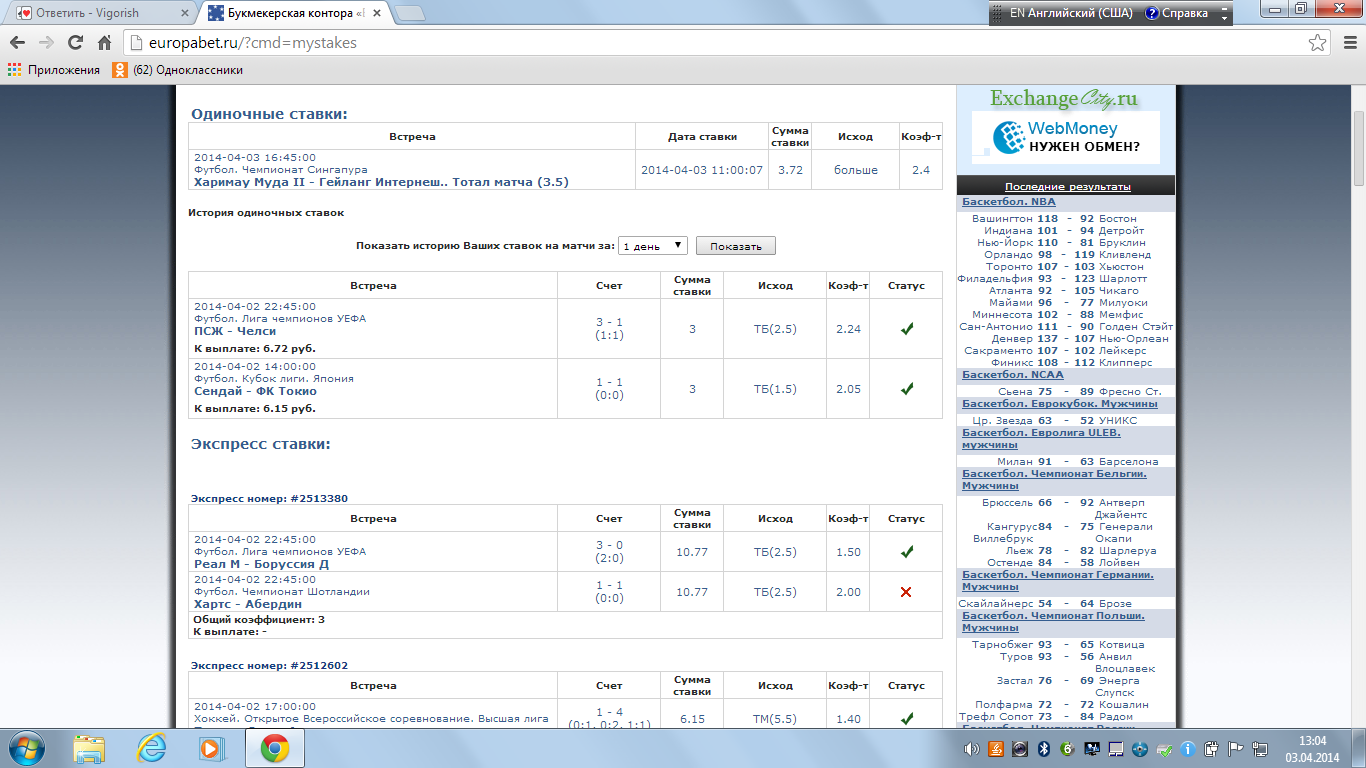Open the Chrome hamburger menu
The width and height of the screenshot is (1366, 768).
point(1347,43)
